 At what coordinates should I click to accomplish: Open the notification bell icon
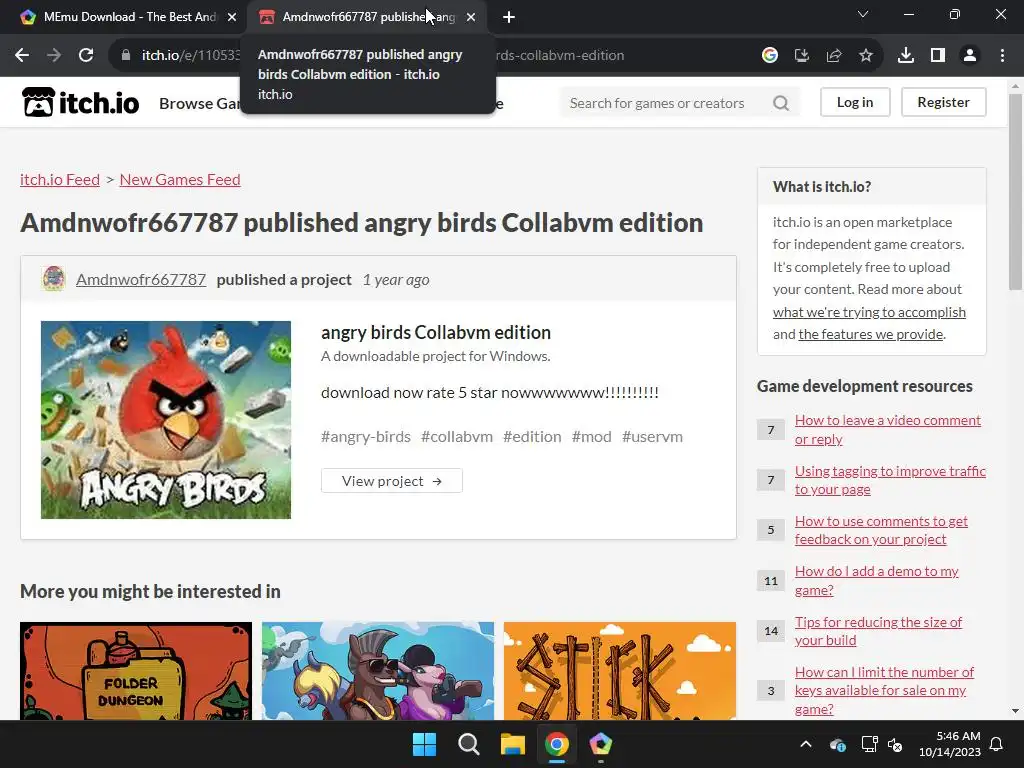coord(997,744)
